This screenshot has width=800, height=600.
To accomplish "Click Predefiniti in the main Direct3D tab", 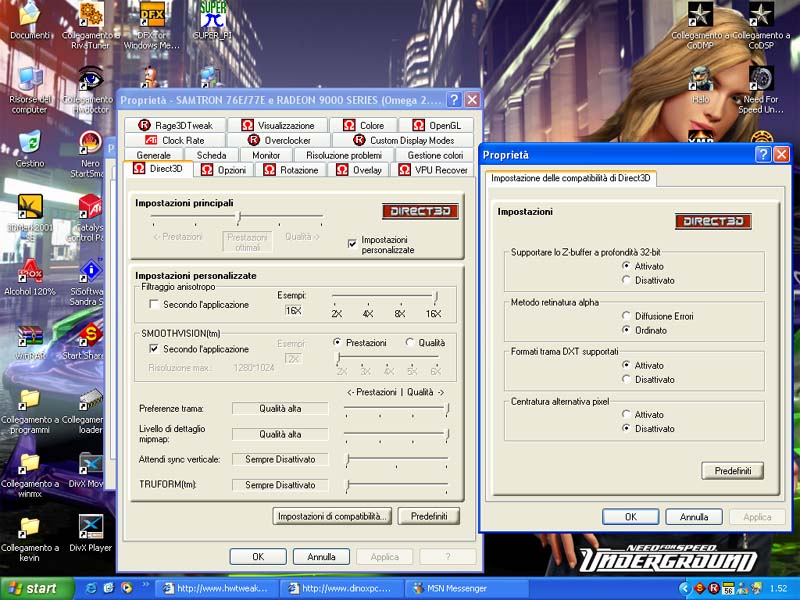I will point(429,516).
